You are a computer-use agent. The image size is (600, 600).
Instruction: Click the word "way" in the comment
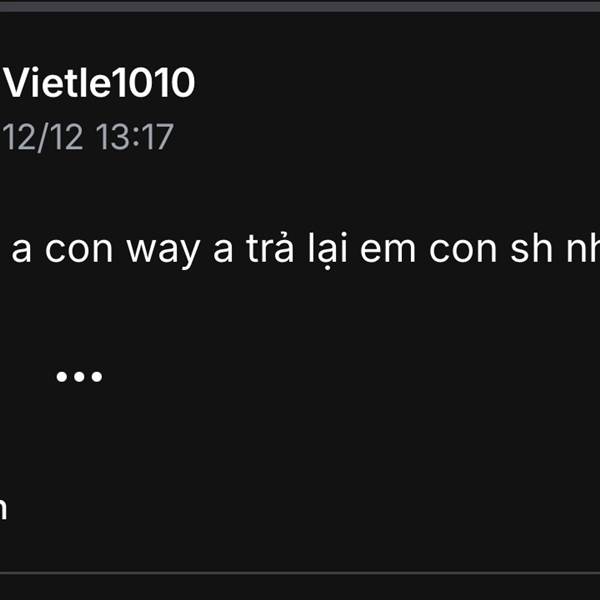(163, 252)
